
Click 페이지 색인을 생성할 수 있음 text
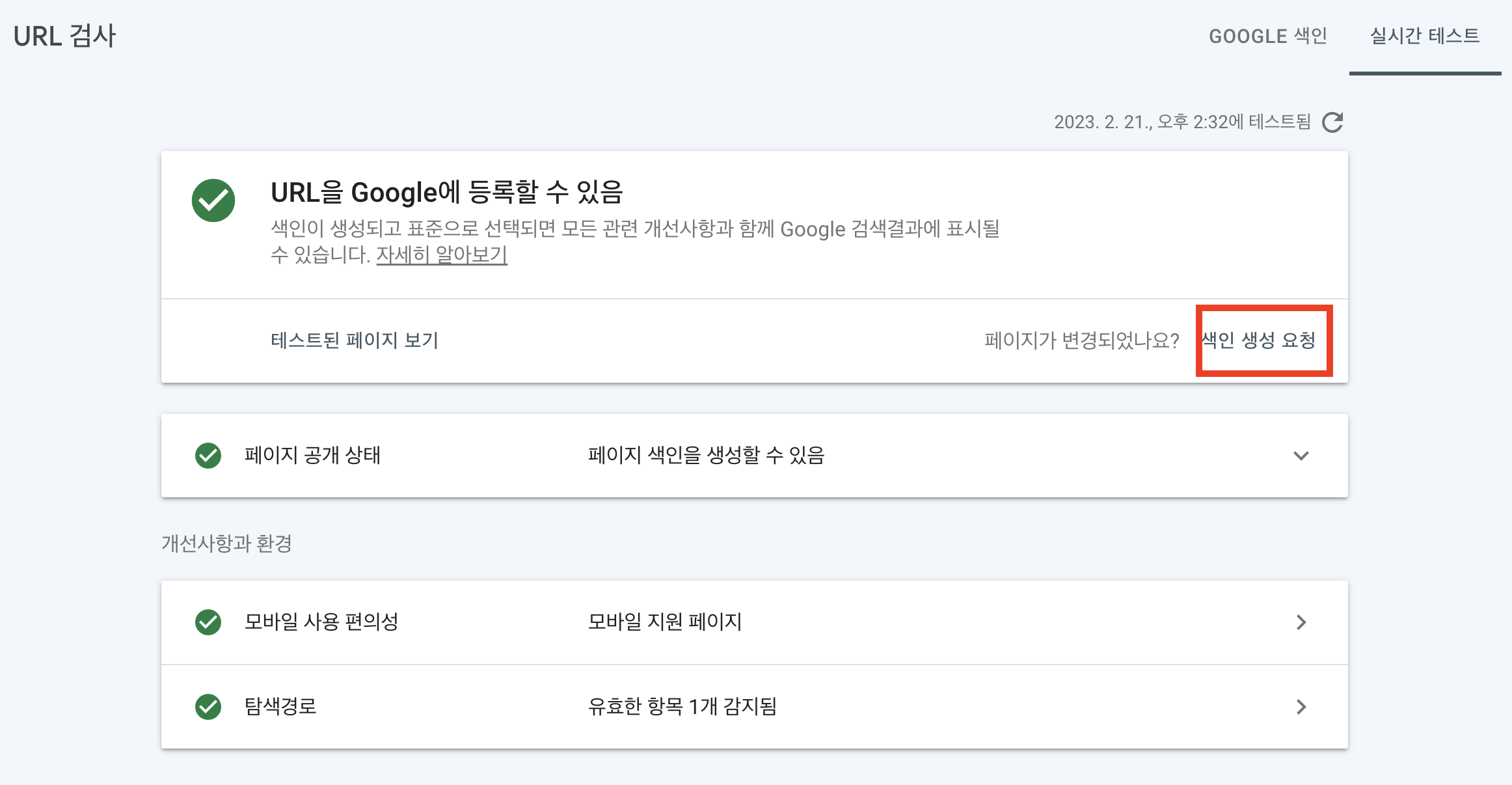pos(706,456)
